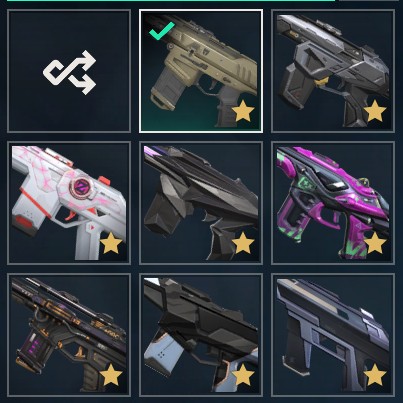Viewport: 403px width, 403px height.
Task: Pick the white and pink marbled skin
Action: coord(69,203)
